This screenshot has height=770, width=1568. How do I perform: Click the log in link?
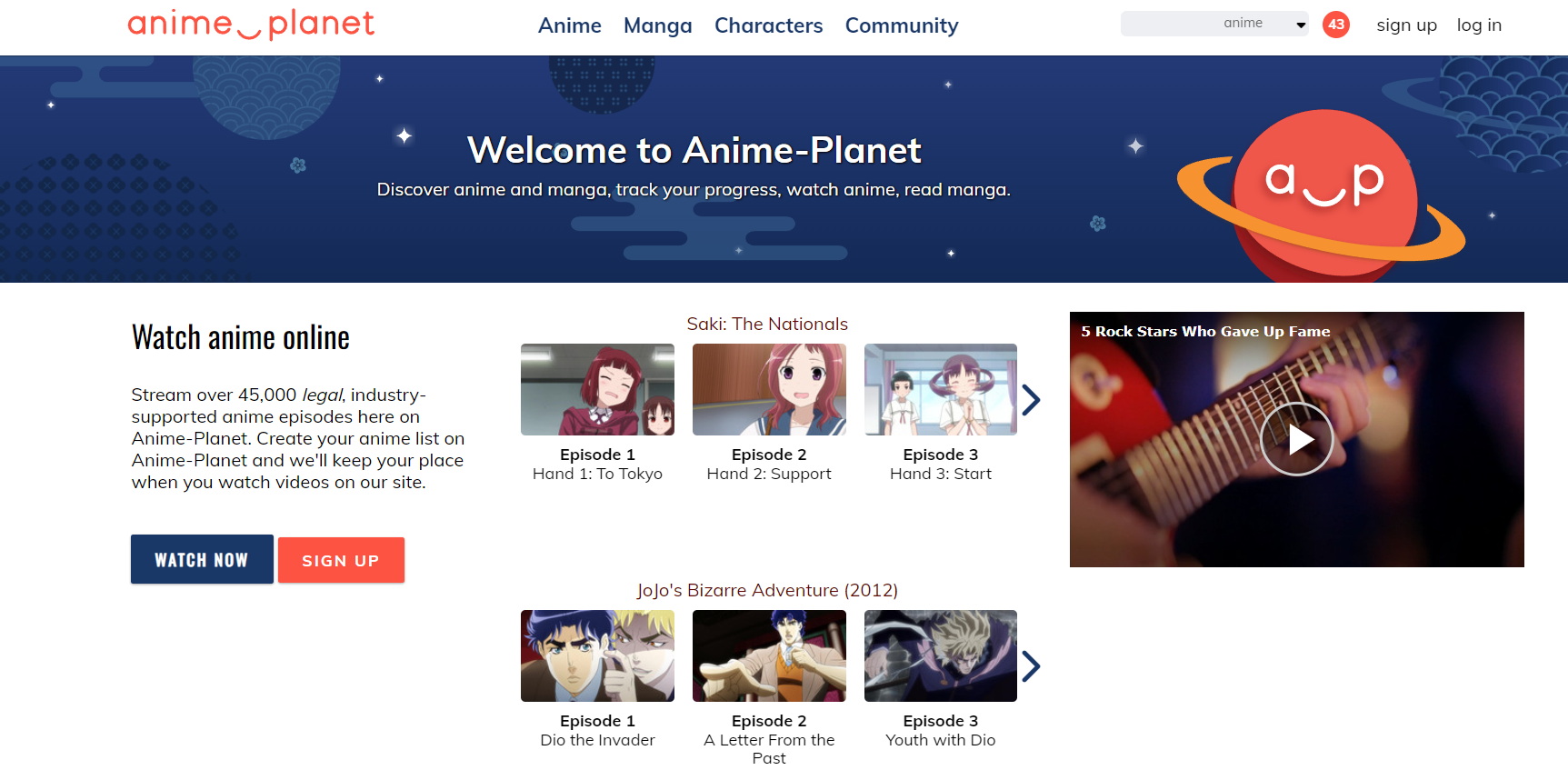click(1479, 25)
